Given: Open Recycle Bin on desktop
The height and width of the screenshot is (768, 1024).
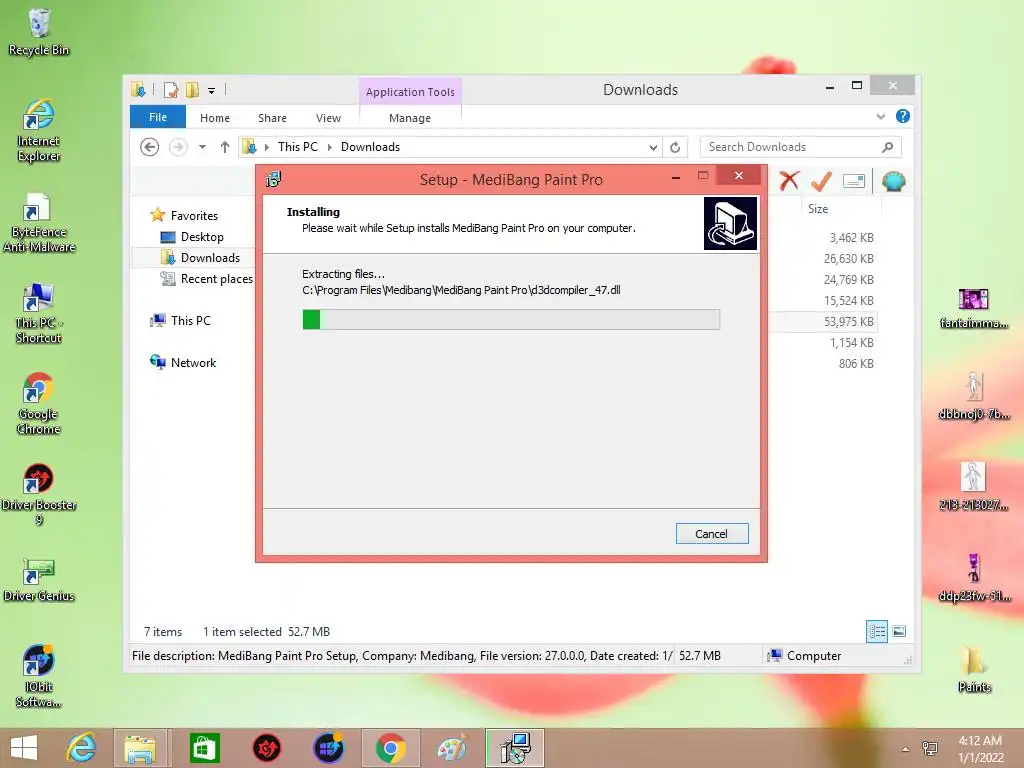Looking at the screenshot, I should tap(39, 33).
